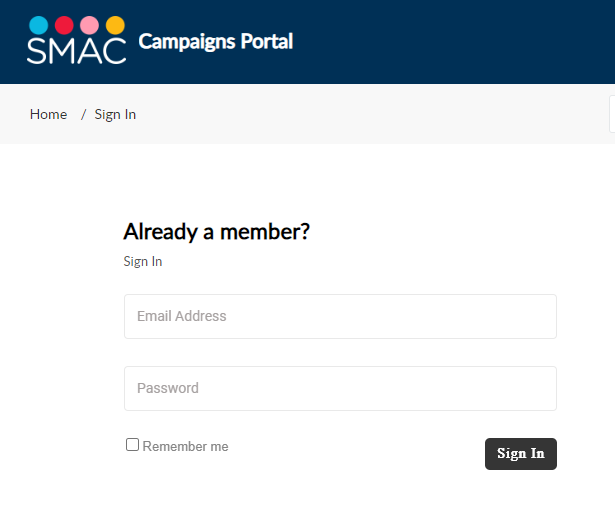The width and height of the screenshot is (615, 505).
Task: Click the "Remember me" label text
Action: [186, 447]
